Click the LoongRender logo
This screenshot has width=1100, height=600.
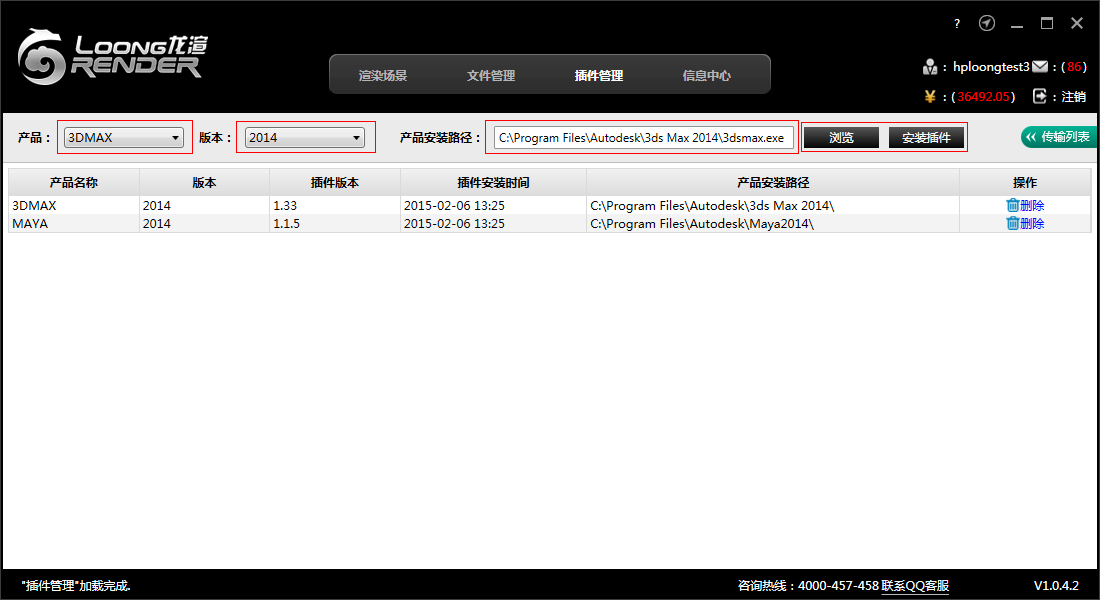(112, 56)
